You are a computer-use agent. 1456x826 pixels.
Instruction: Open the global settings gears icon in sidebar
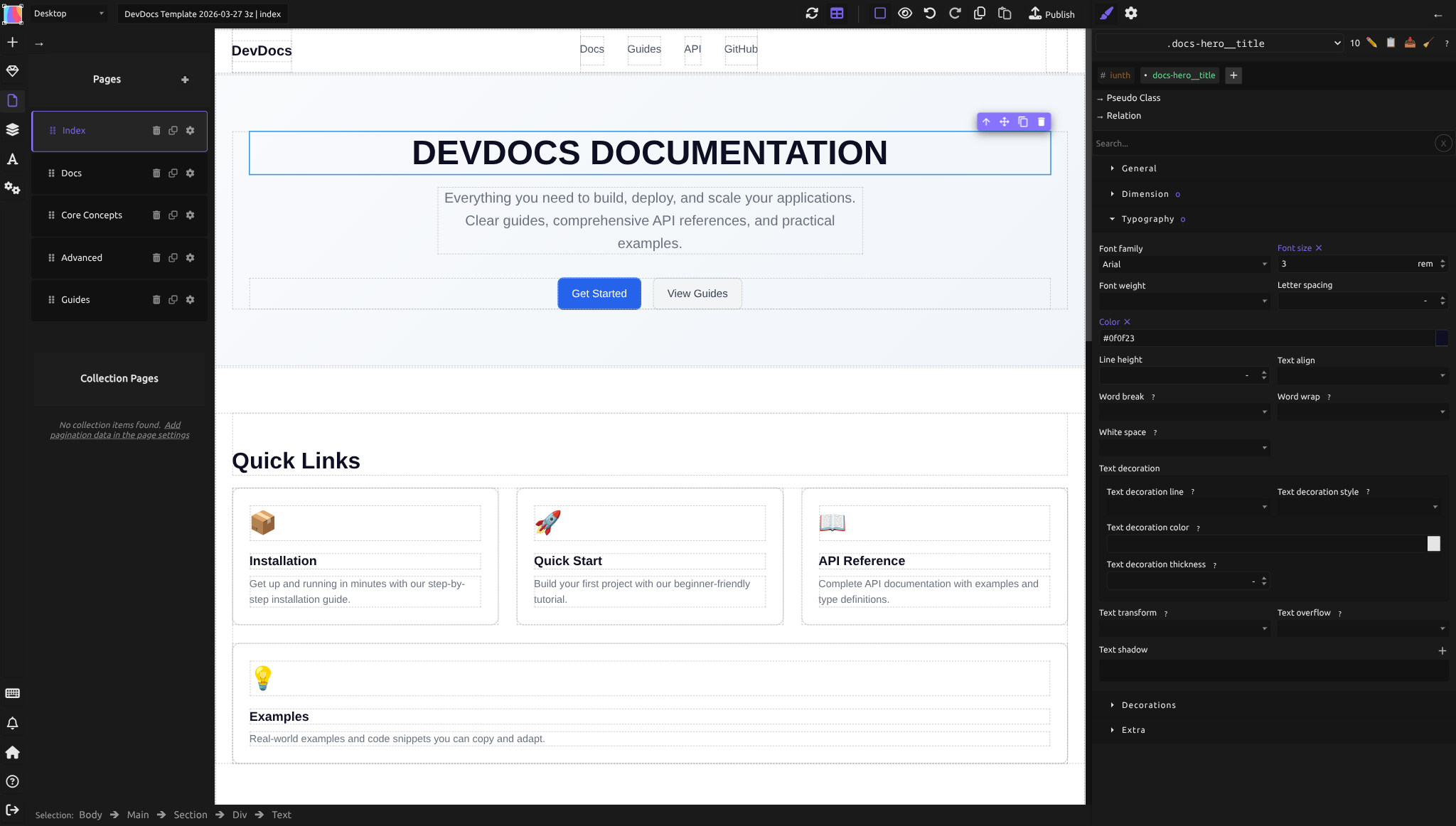13,188
